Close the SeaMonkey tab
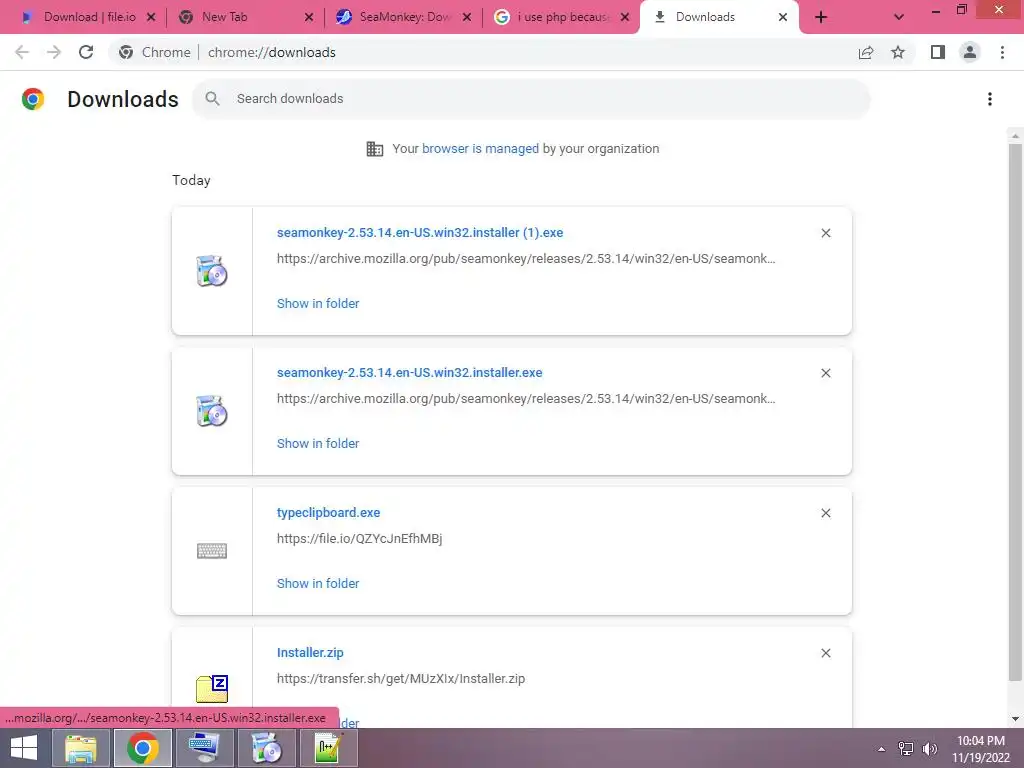Image resolution: width=1024 pixels, height=768 pixels. (467, 17)
